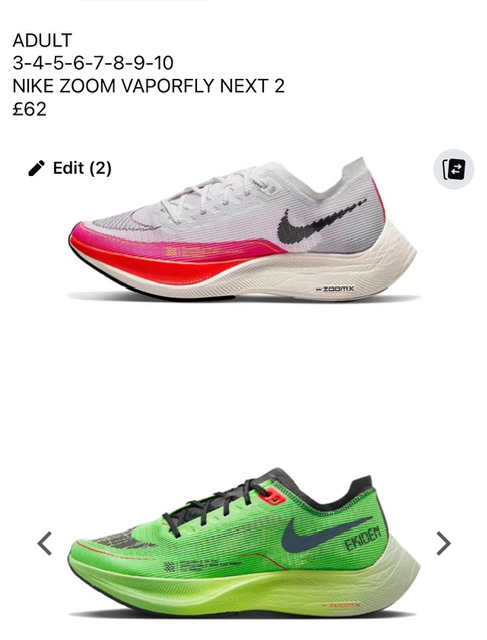Advance to next photo with right chevron

pos(443,543)
